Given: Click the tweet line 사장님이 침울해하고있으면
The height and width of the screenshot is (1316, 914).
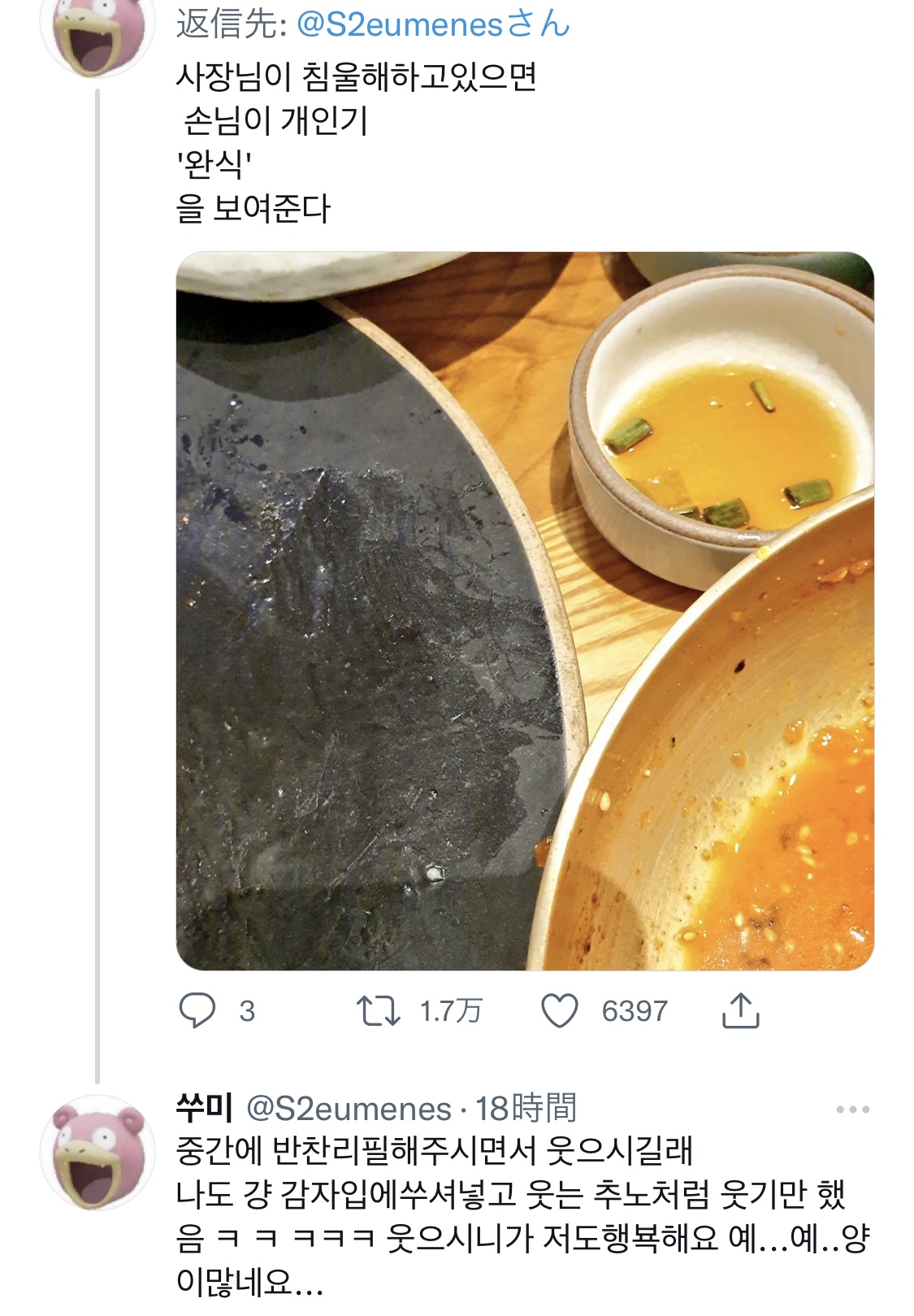Looking at the screenshot, I should point(356,77).
